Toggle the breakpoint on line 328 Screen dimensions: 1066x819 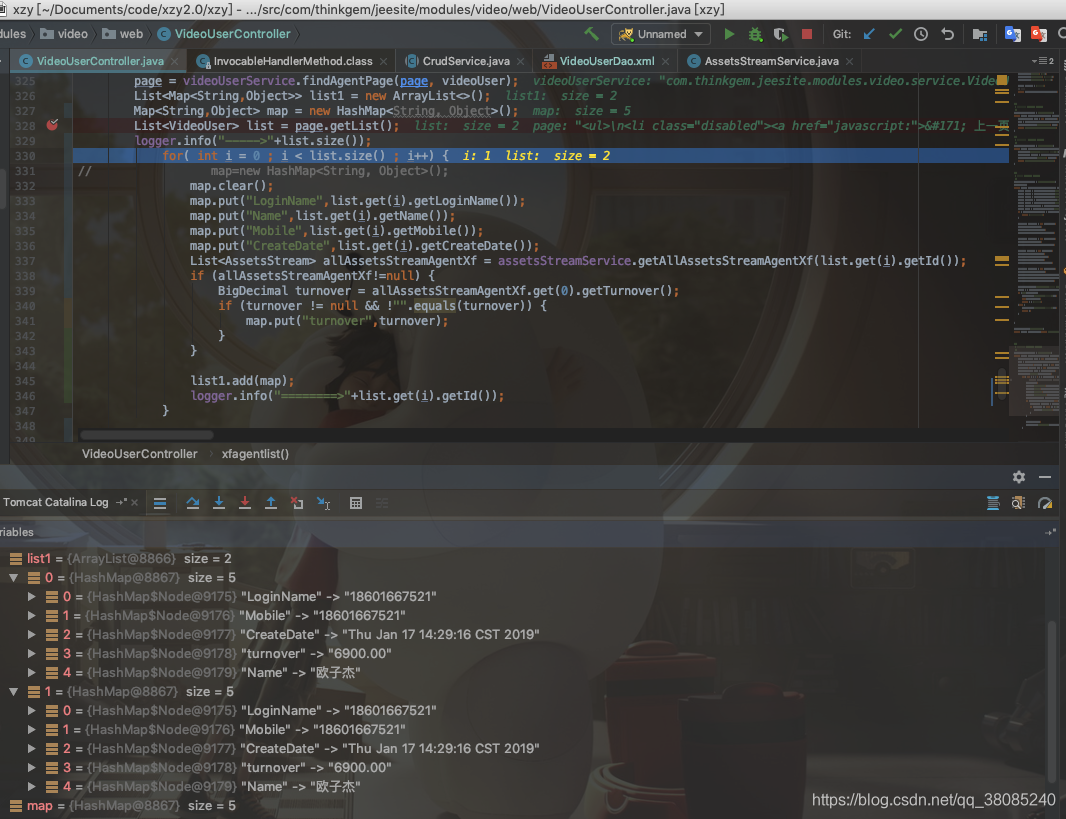[x=52, y=125]
